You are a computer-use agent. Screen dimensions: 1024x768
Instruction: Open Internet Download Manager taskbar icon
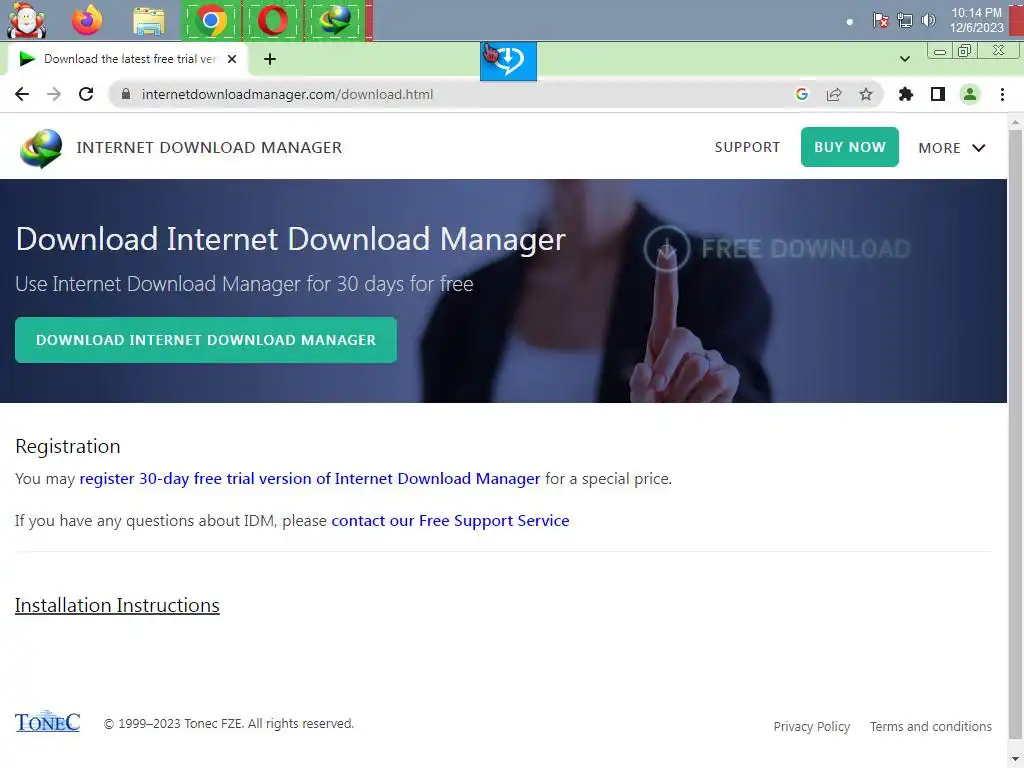click(335, 21)
